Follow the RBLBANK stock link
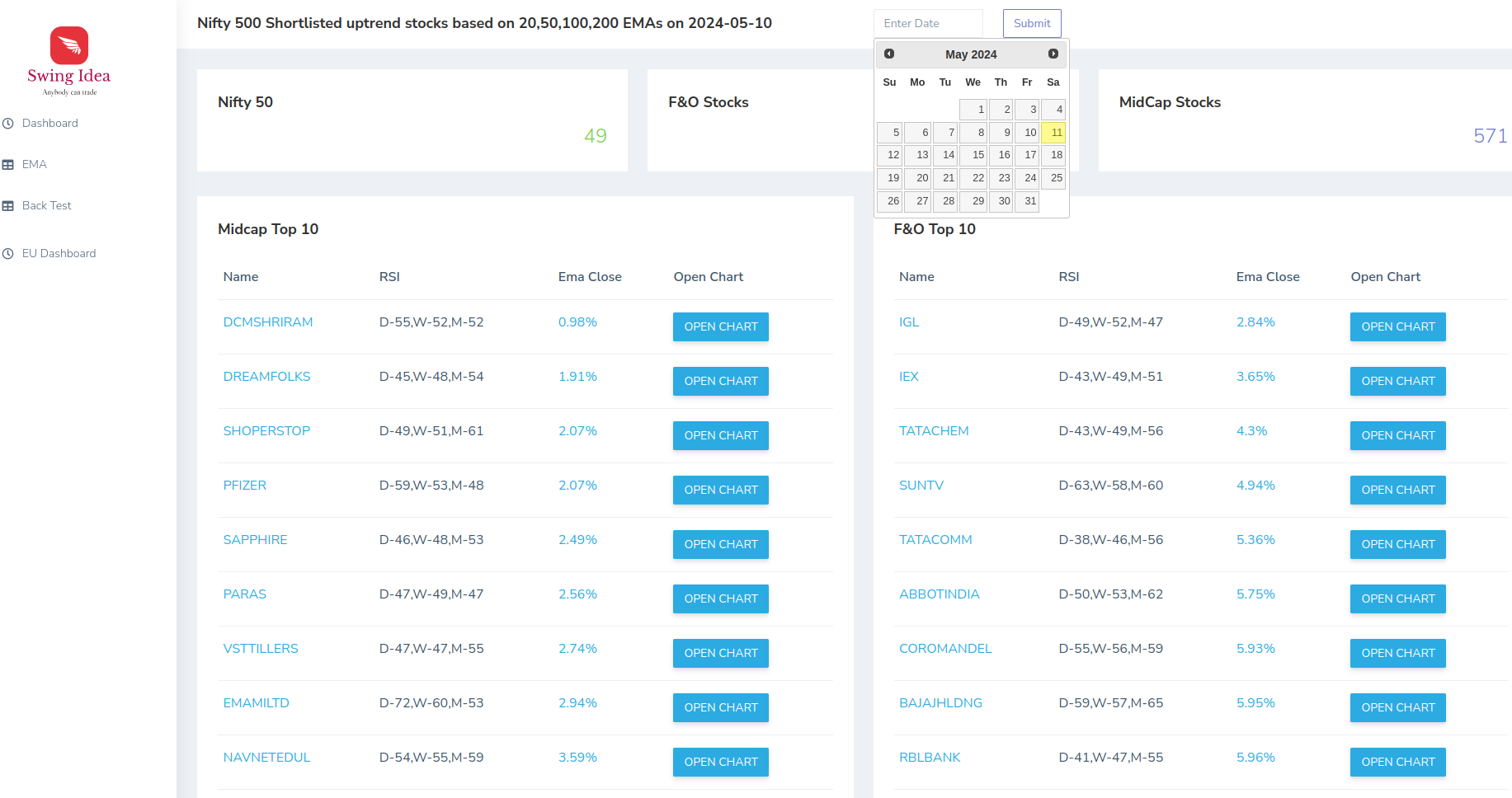The height and width of the screenshot is (798, 1512). point(930,758)
